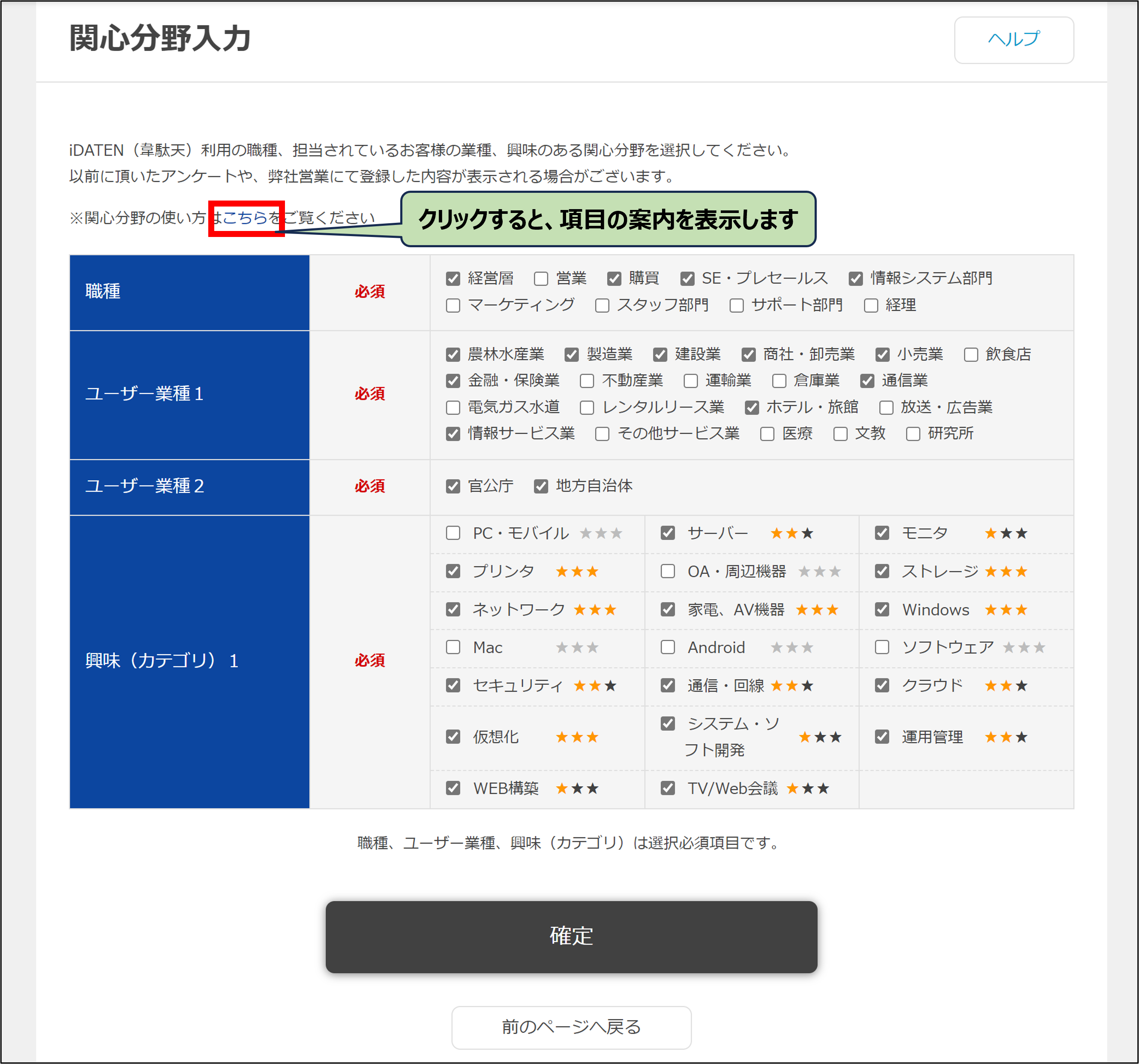
Task: Click the star rating next to Mac
Action: point(577,648)
